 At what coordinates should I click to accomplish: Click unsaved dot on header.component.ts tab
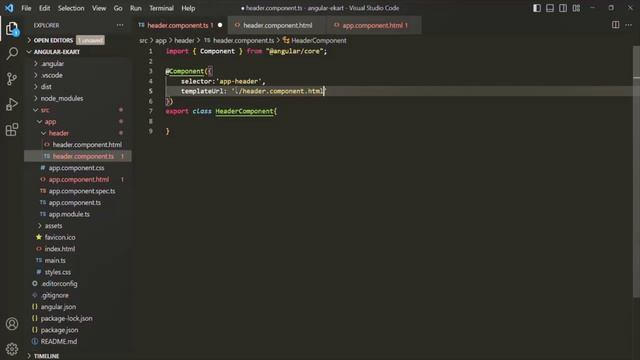point(220,25)
